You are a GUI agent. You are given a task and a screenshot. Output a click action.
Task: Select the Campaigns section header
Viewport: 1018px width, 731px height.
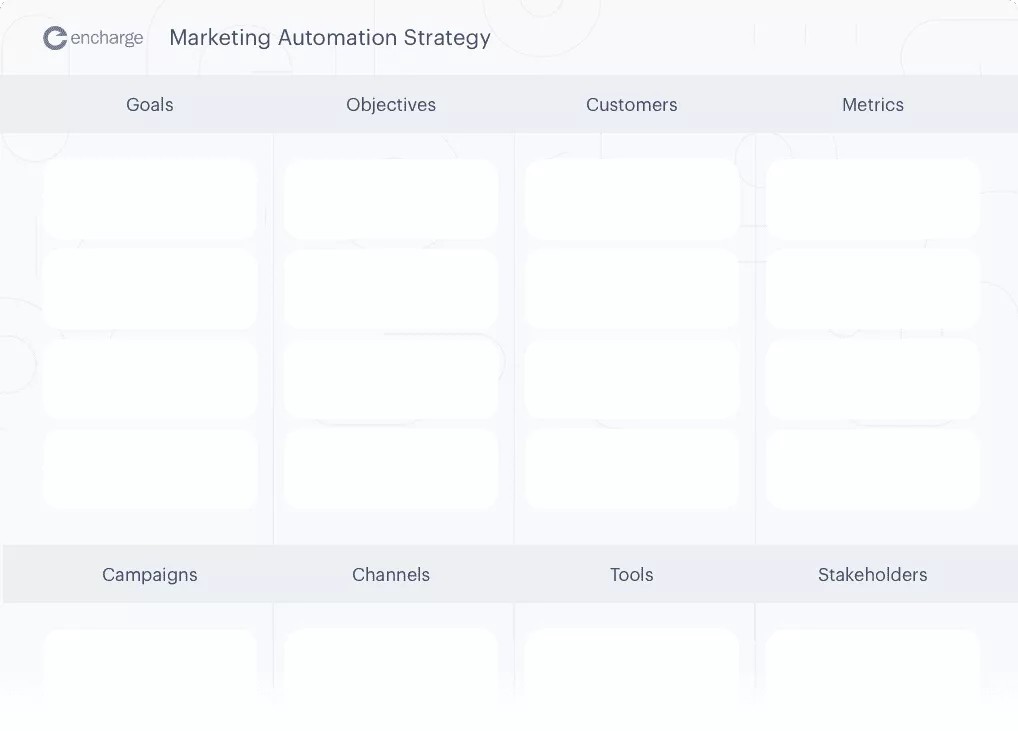click(x=150, y=575)
